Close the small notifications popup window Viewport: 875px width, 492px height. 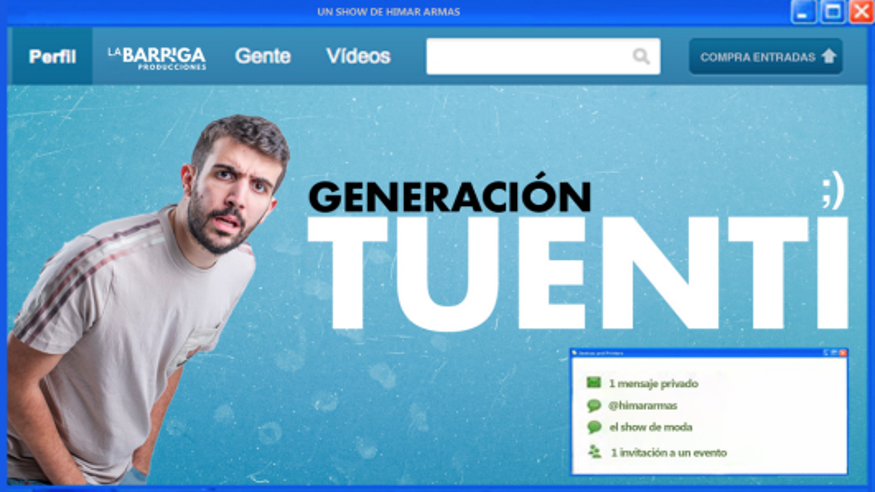click(x=843, y=353)
